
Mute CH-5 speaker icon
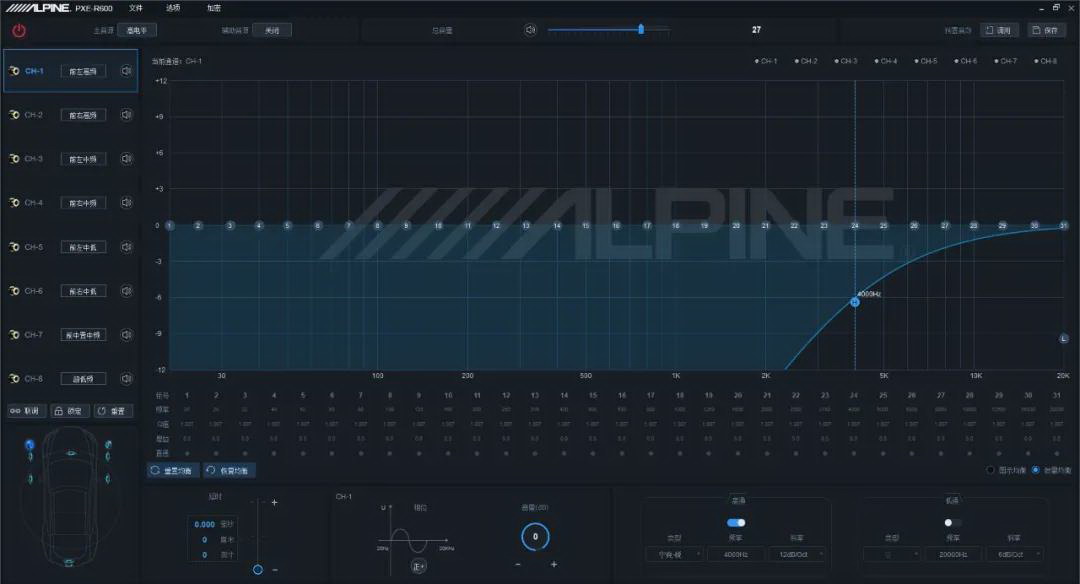pyautogui.click(x=127, y=247)
